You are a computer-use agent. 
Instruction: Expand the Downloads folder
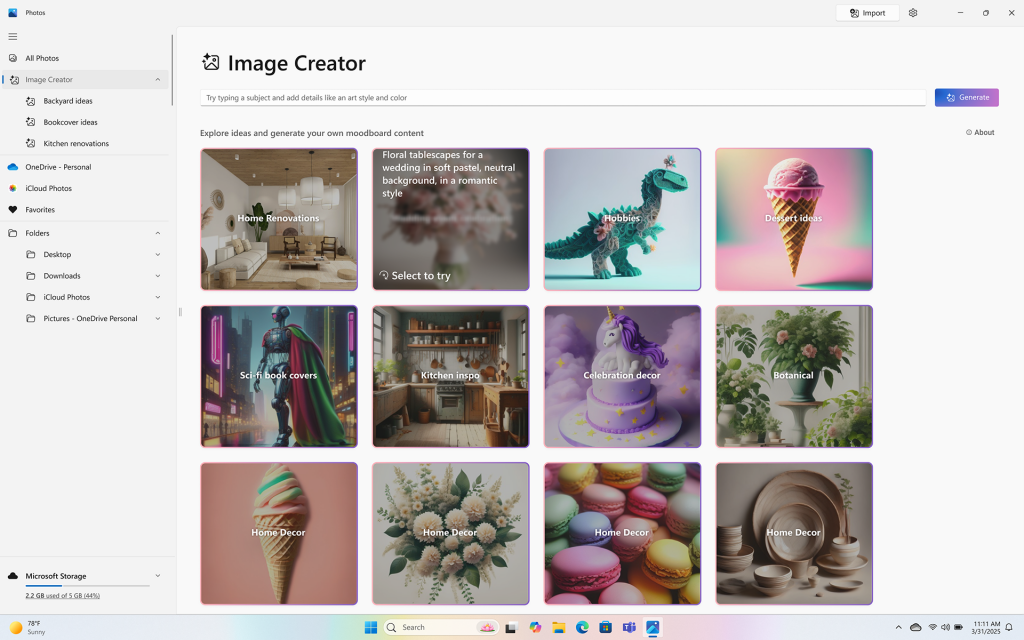point(157,275)
